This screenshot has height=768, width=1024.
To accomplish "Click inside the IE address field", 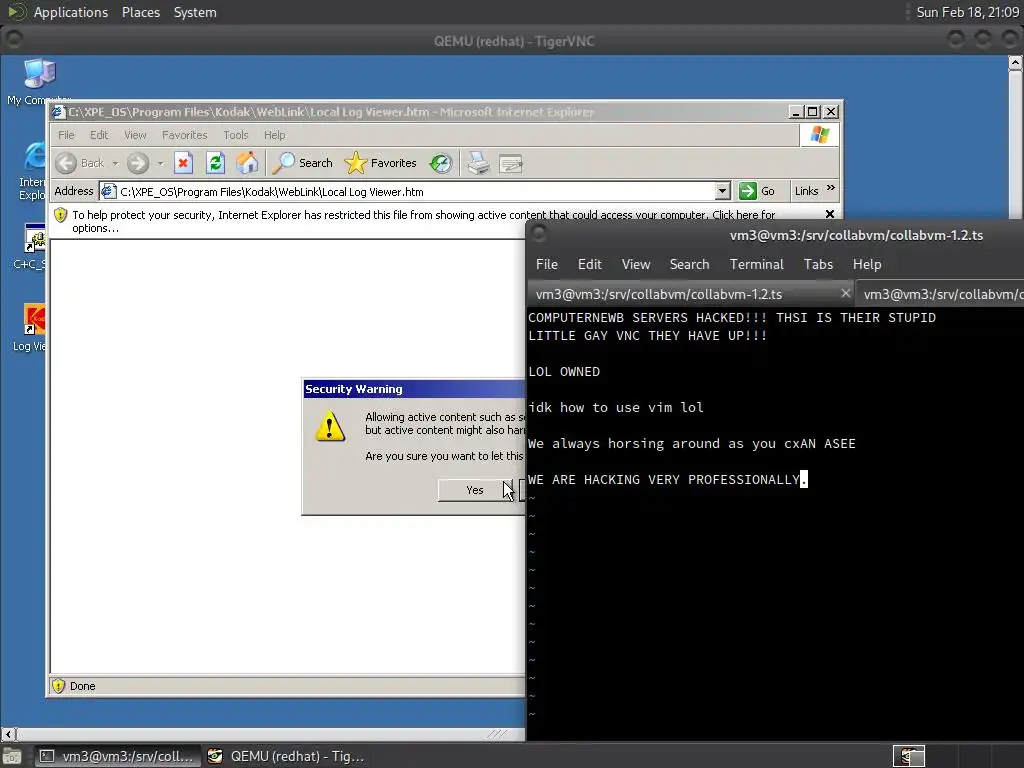I will [x=417, y=191].
